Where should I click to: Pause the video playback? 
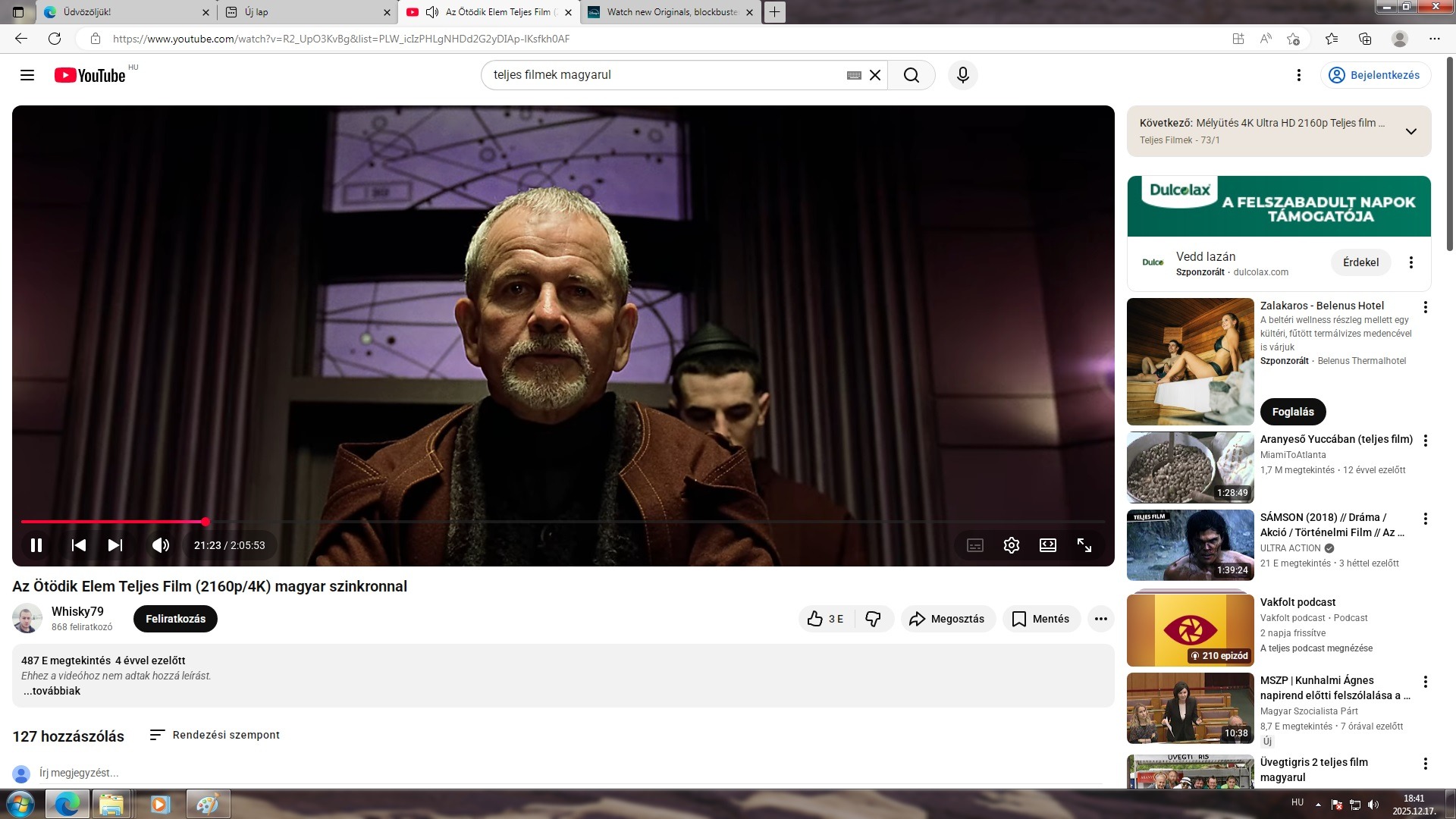(36, 545)
